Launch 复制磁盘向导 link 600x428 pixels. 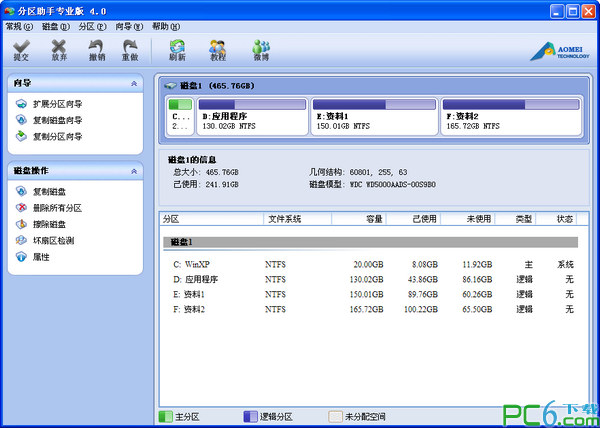(57, 120)
